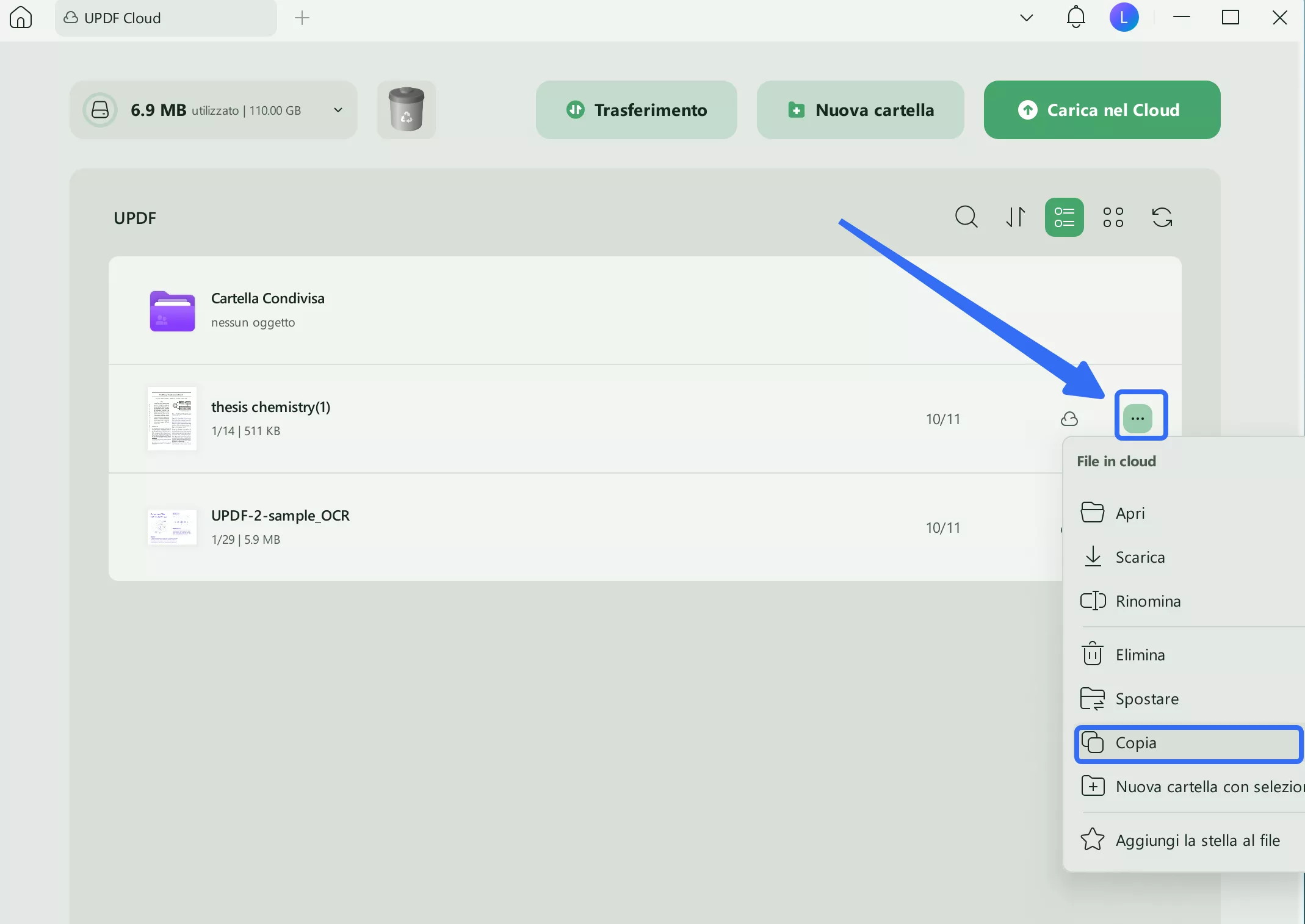Add a new tab with plus
The height and width of the screenshot is (924, 1305).
(x=302, y=18)
